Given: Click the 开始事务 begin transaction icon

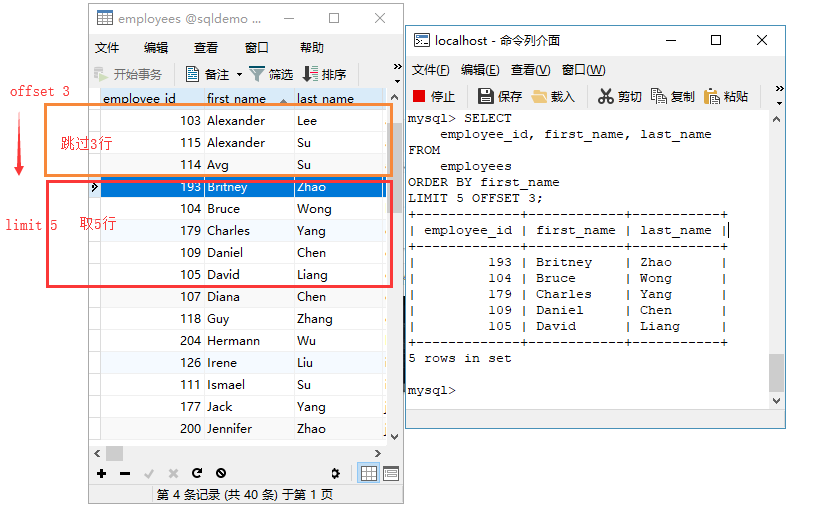Looking at the screenshot, I should click(x=100, y=74).
